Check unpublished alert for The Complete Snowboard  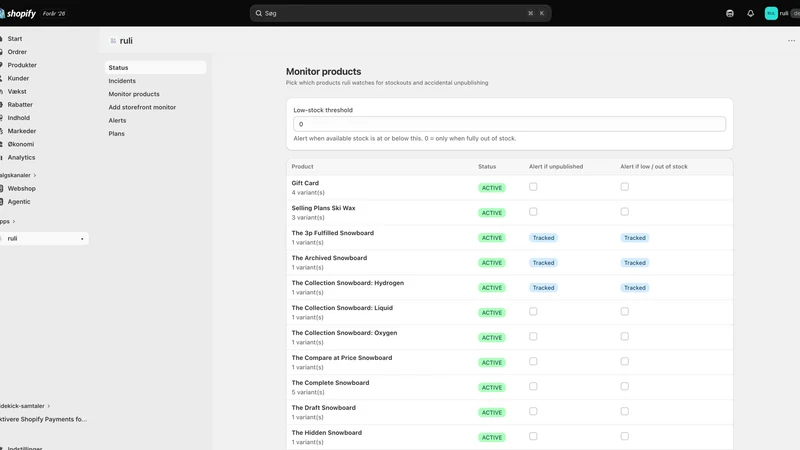pyautogui.click(x=533, y=386)
